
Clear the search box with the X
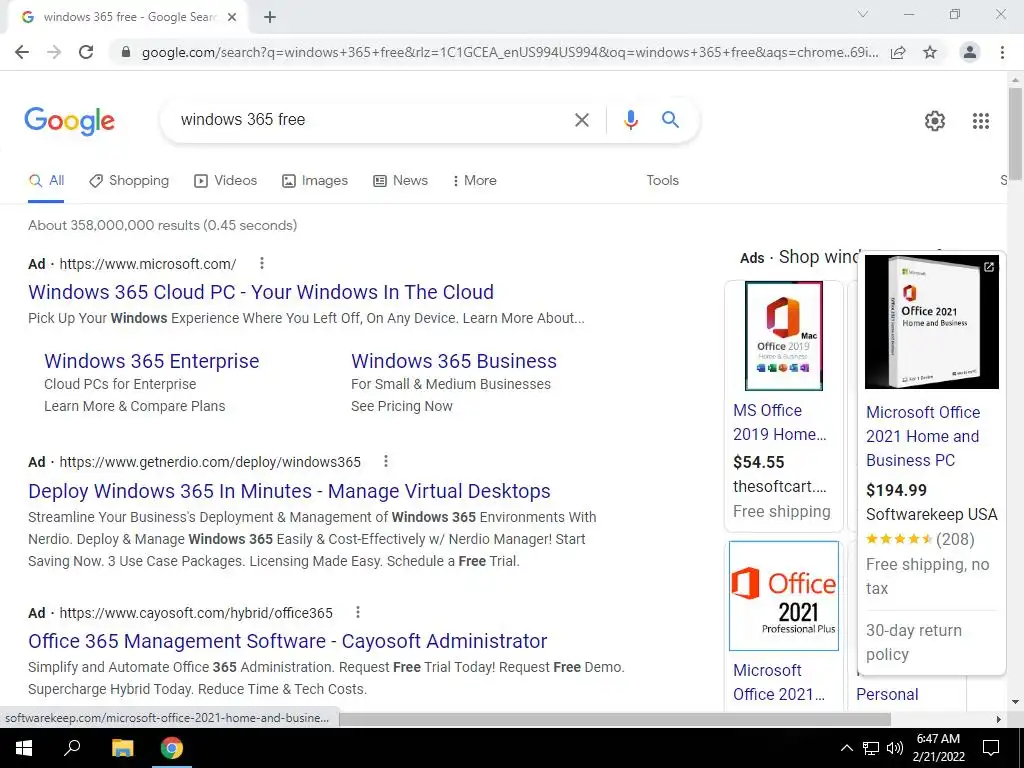pos(581,120)
